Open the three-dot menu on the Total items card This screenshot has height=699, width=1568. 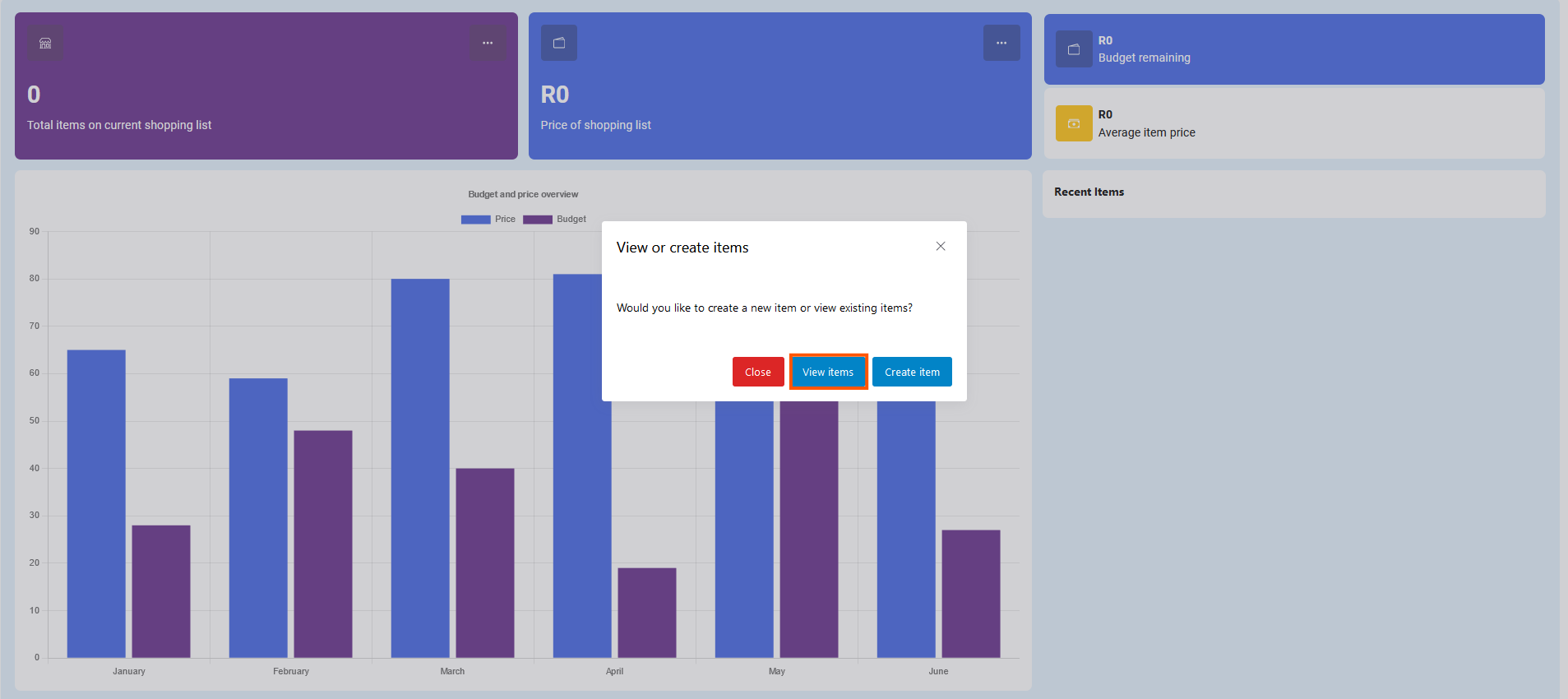point(488,43)
